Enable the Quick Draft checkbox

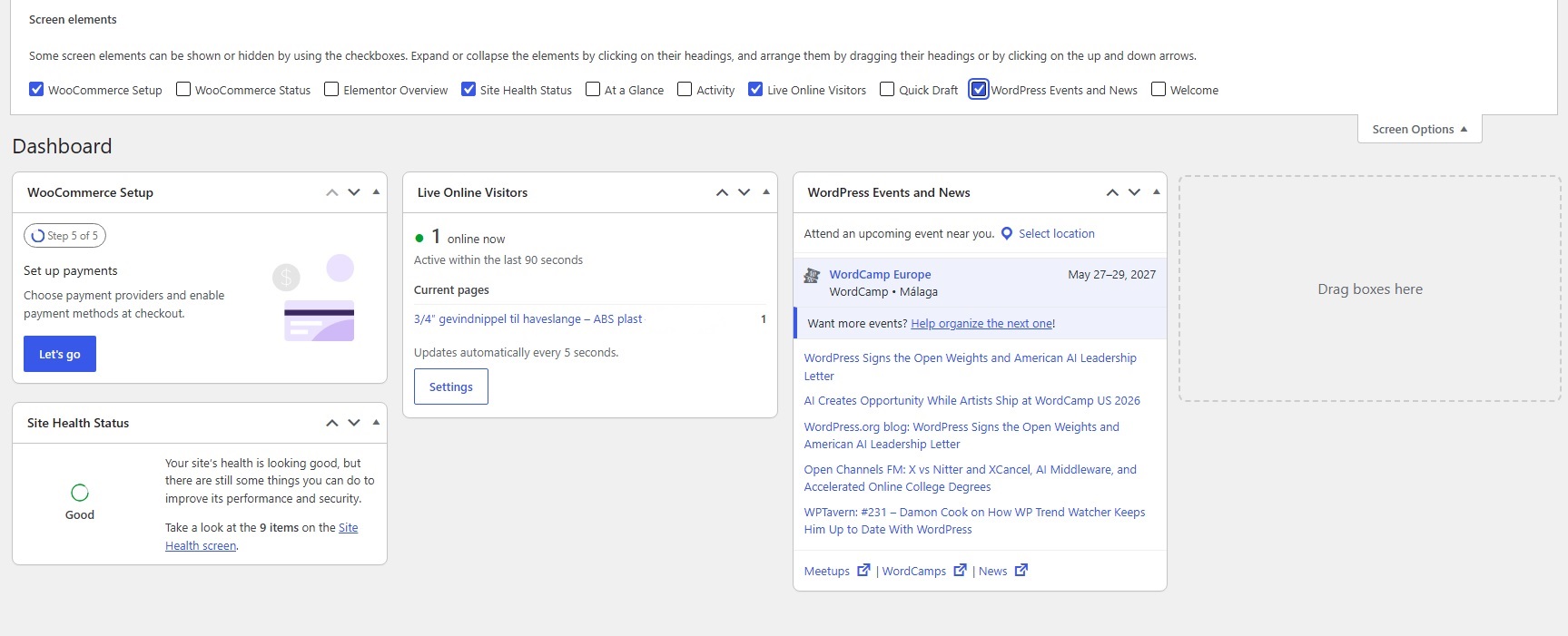[x=887, y=89]
